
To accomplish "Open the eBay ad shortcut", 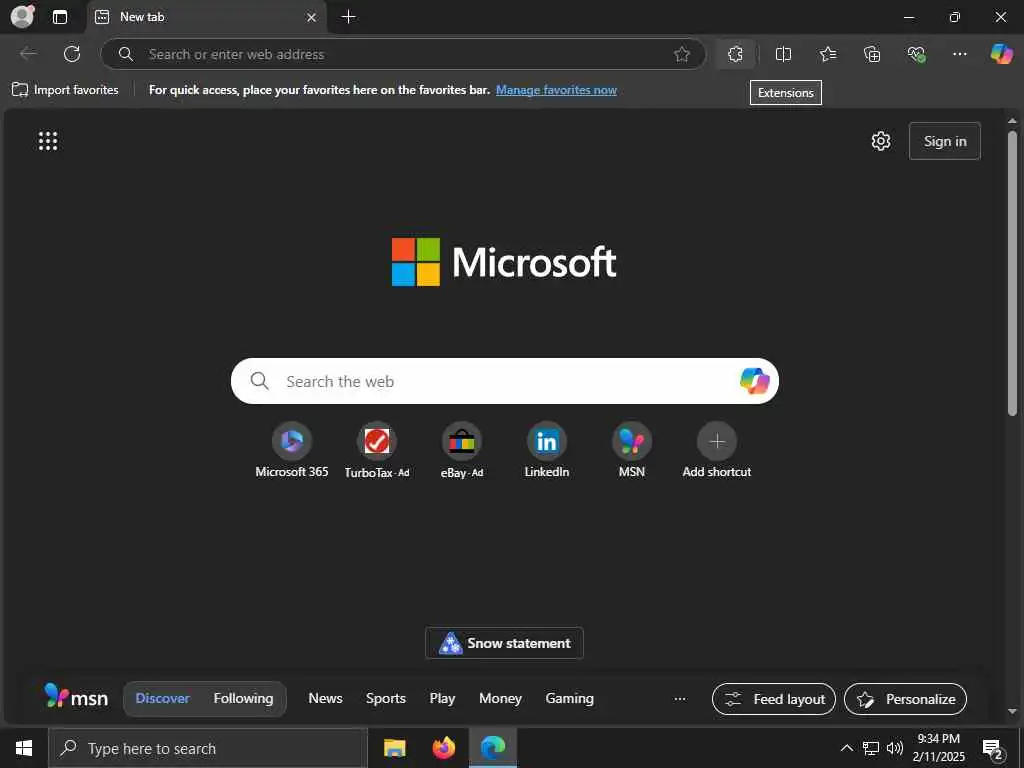I will (462, 451).
